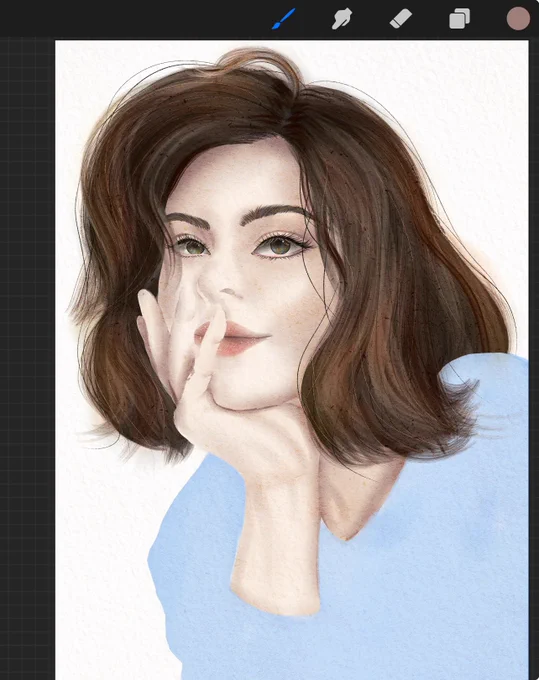Screen dimensions: 539x680
Task: Select the Smudge tool
Action: coord(342,19)
